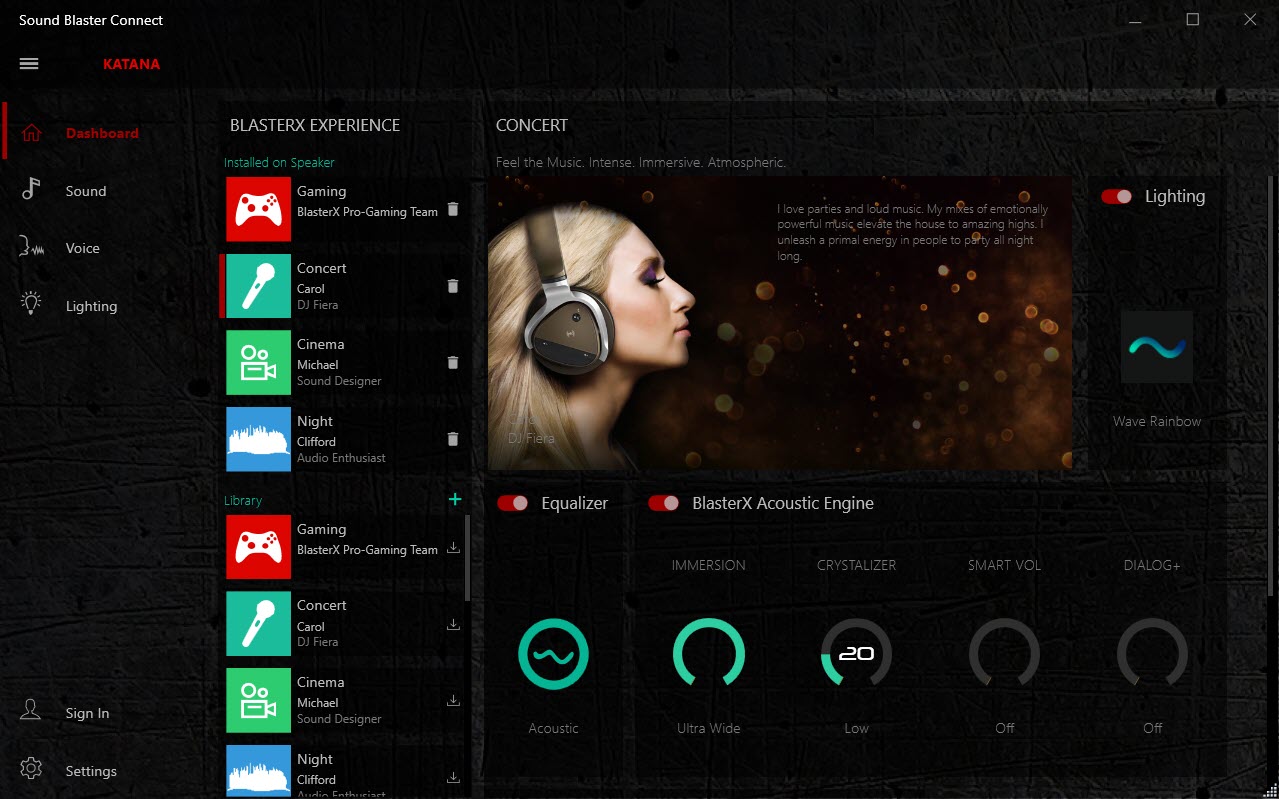
Task: Click the 'Acoustic' preset label
Action: point(553,728)
